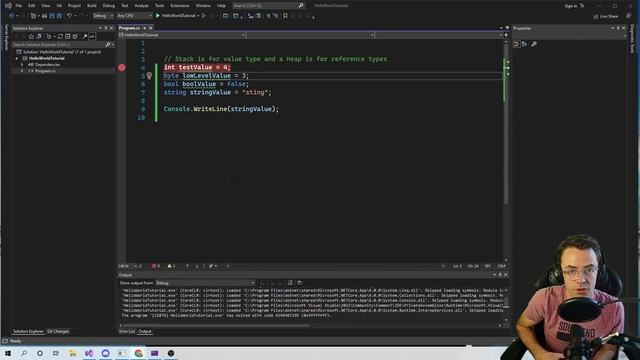Click the Save All toolbar icon
The width and height of the screenshot is (640, 360).
point(59,16)
